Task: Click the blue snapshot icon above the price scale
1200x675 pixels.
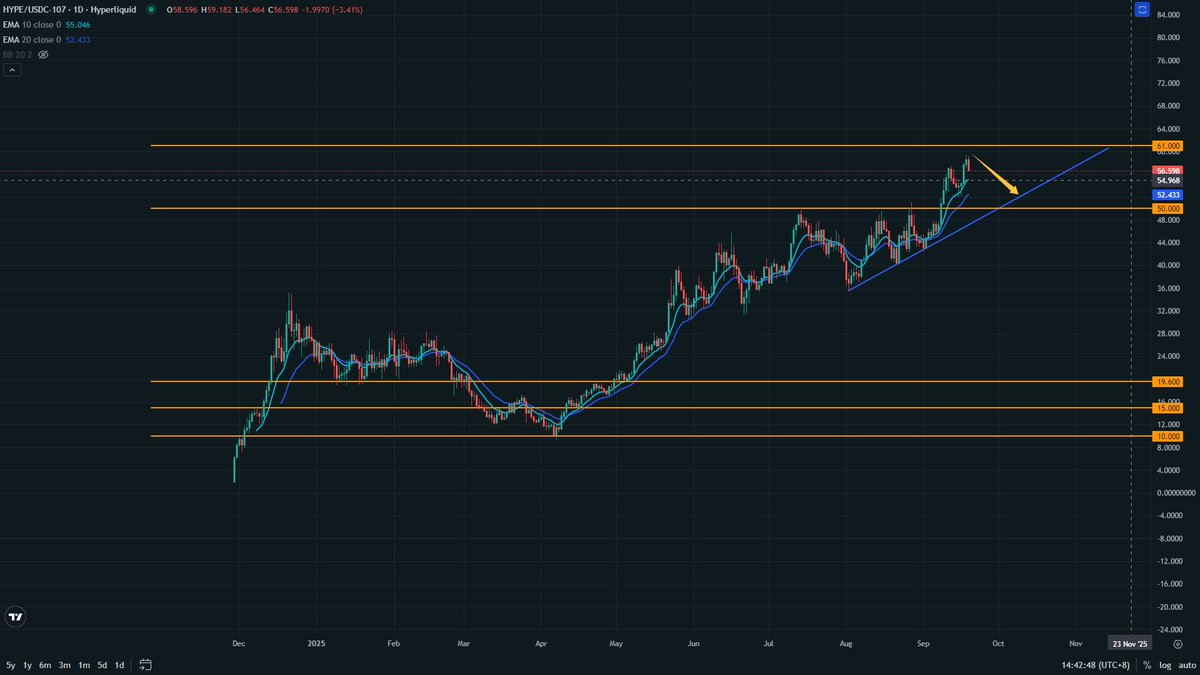Action: click(1142, 9)
